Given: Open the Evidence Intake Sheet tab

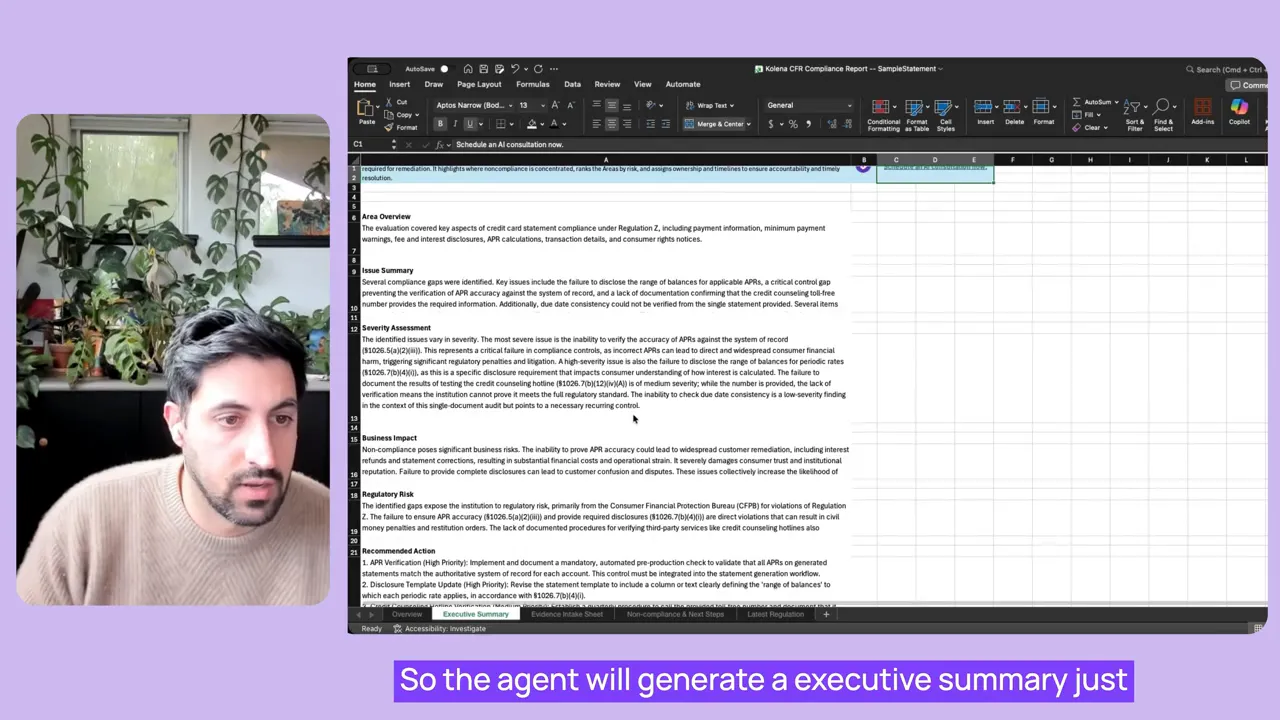Looking at the screenshot, I should coord(566,614).
